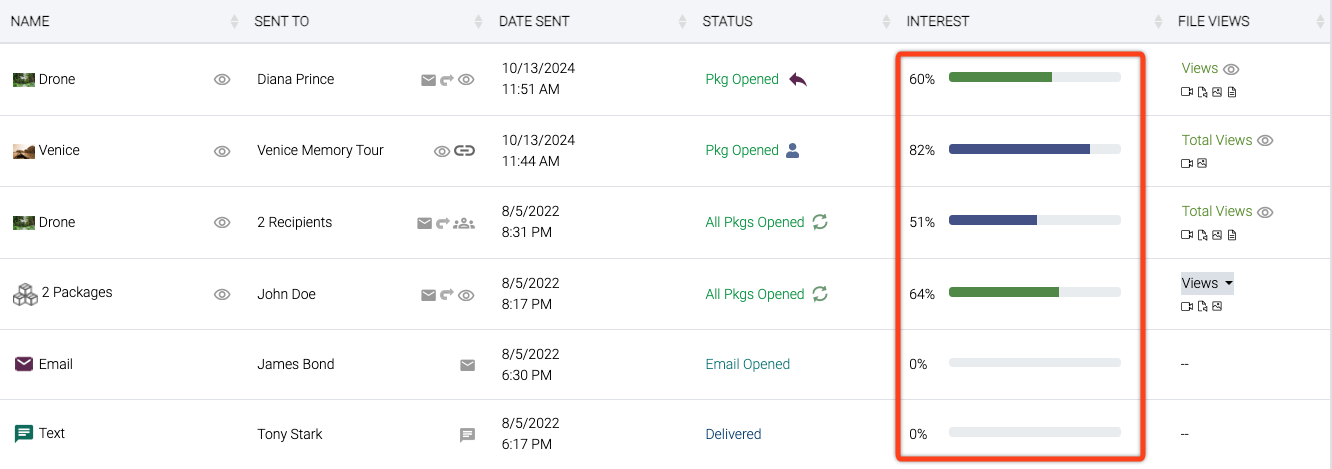1332x469 pixels.
Task: Click the 2 Packages boxes icon
Action: (x=24, y=293)
